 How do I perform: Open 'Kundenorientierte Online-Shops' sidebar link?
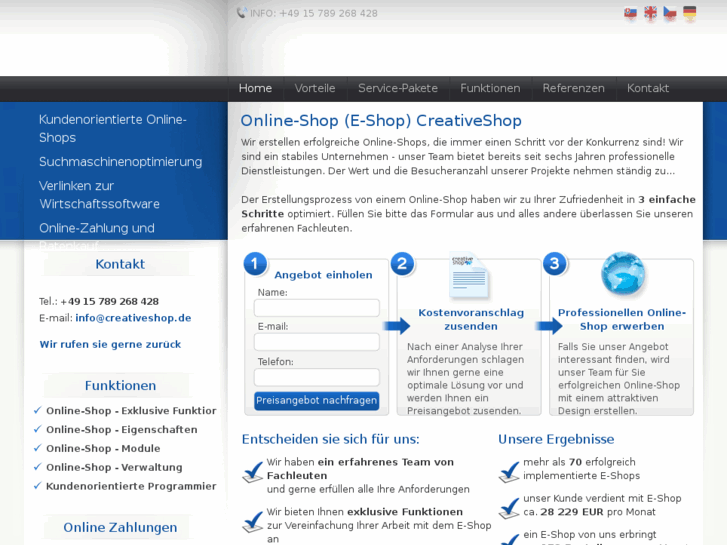pyautogui.click(x=113, y=128)
